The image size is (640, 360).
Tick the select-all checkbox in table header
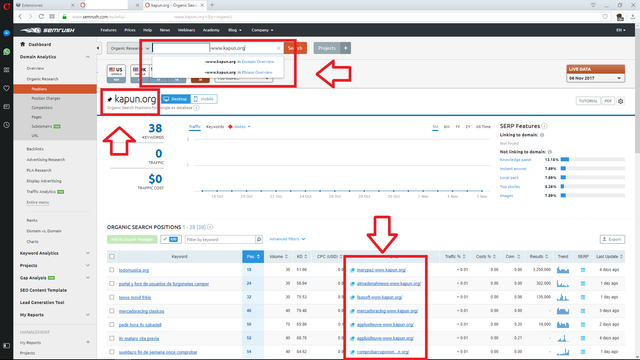111,257
